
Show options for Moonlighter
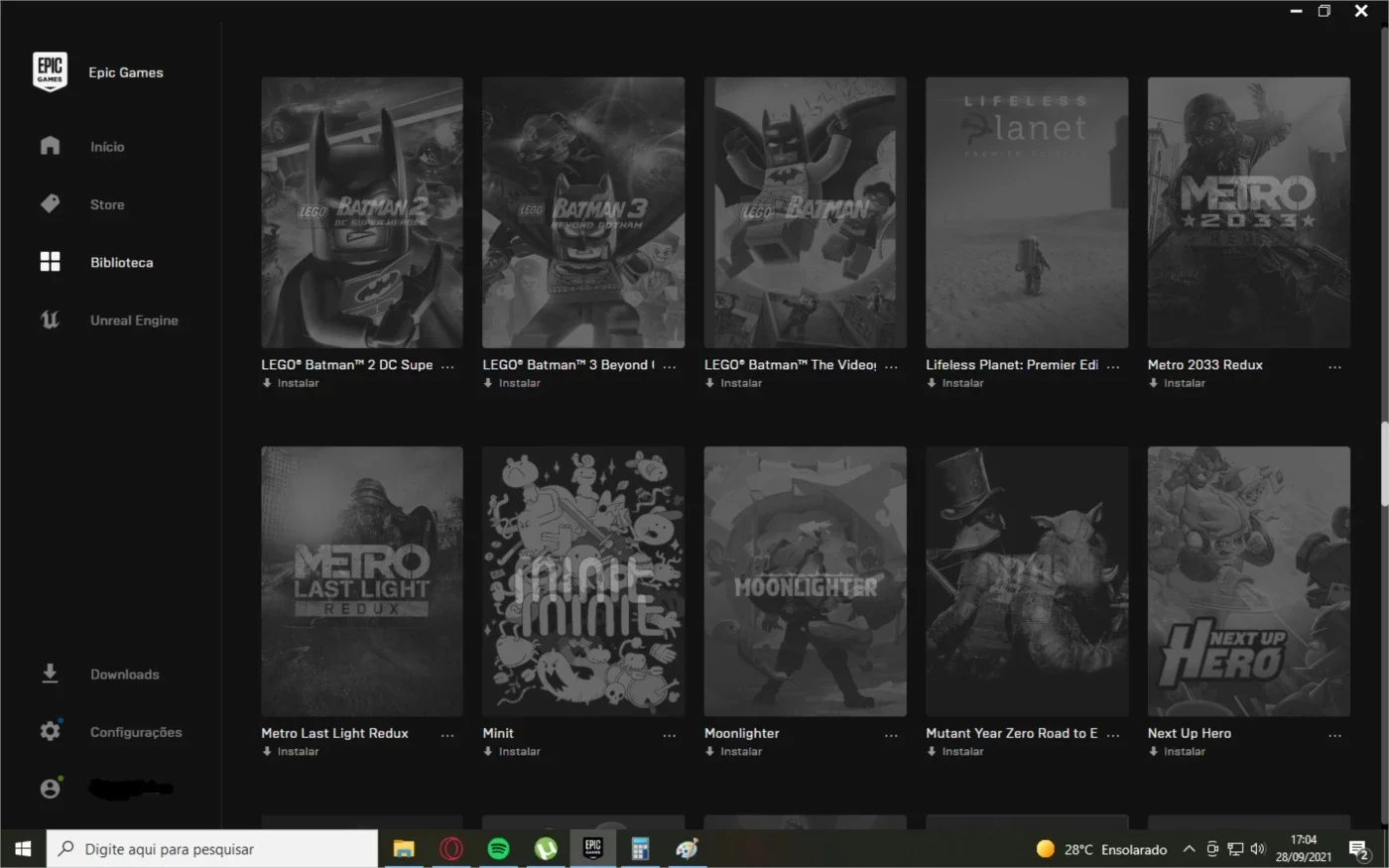tap(891, 735)
